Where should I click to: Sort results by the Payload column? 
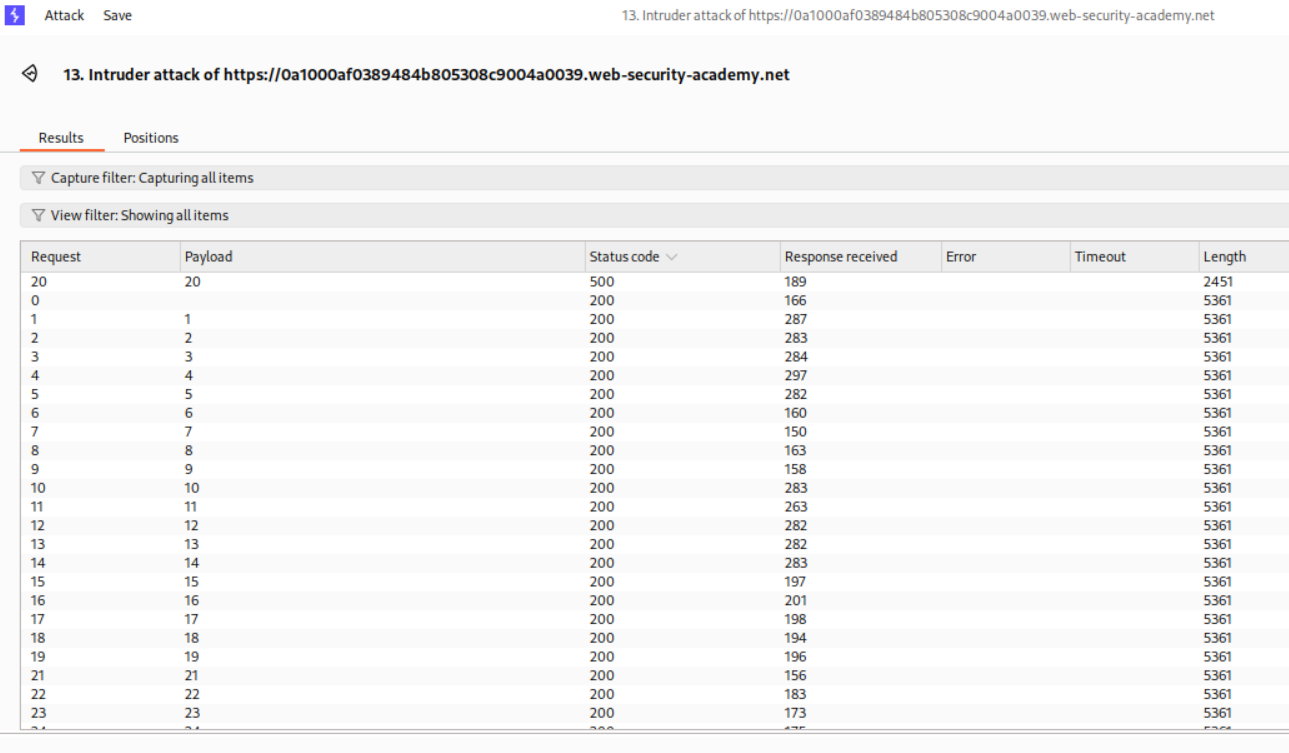click(x=207, y=256)
